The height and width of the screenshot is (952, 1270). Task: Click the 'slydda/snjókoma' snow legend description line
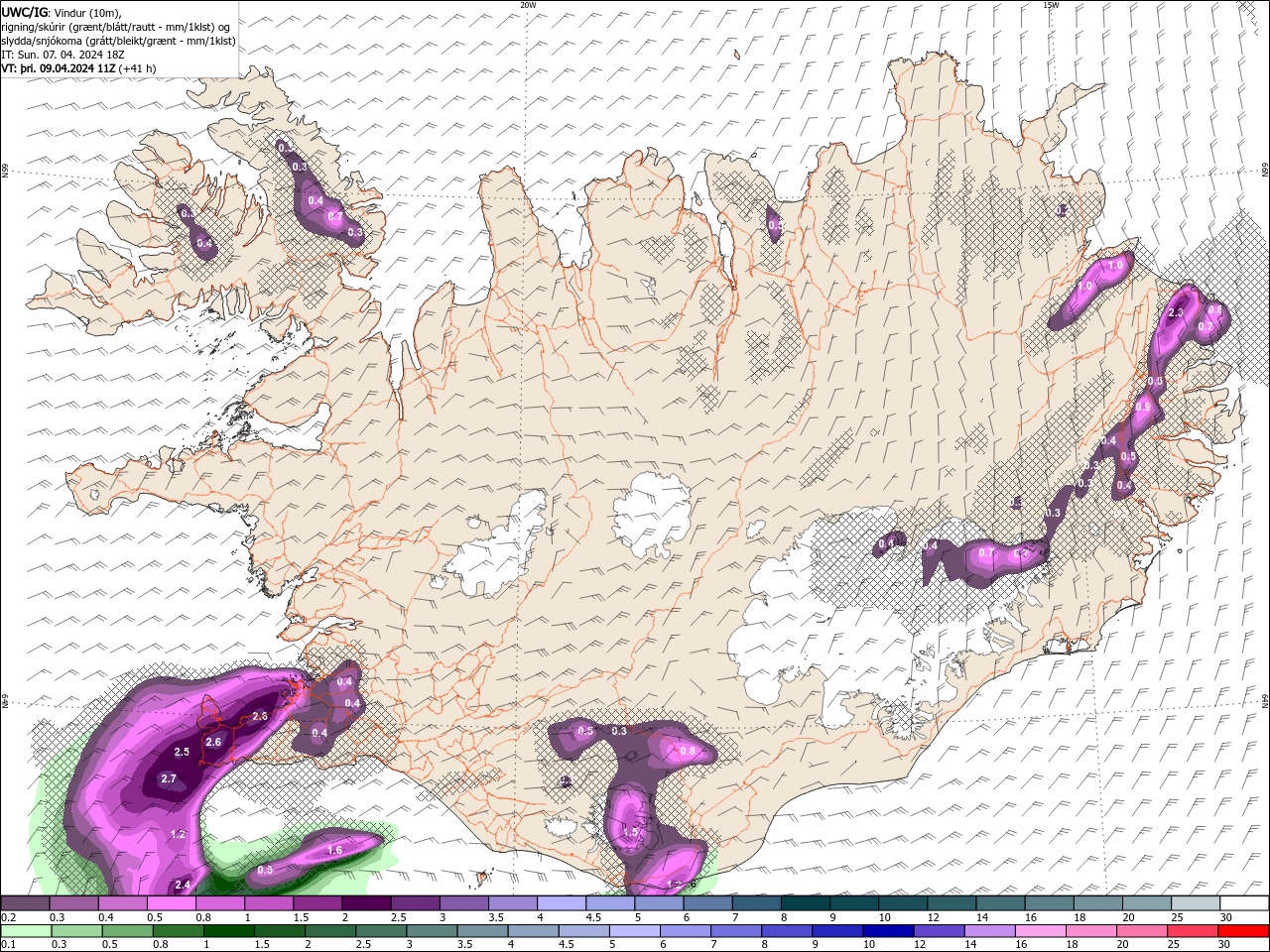[x=118, y=41]
